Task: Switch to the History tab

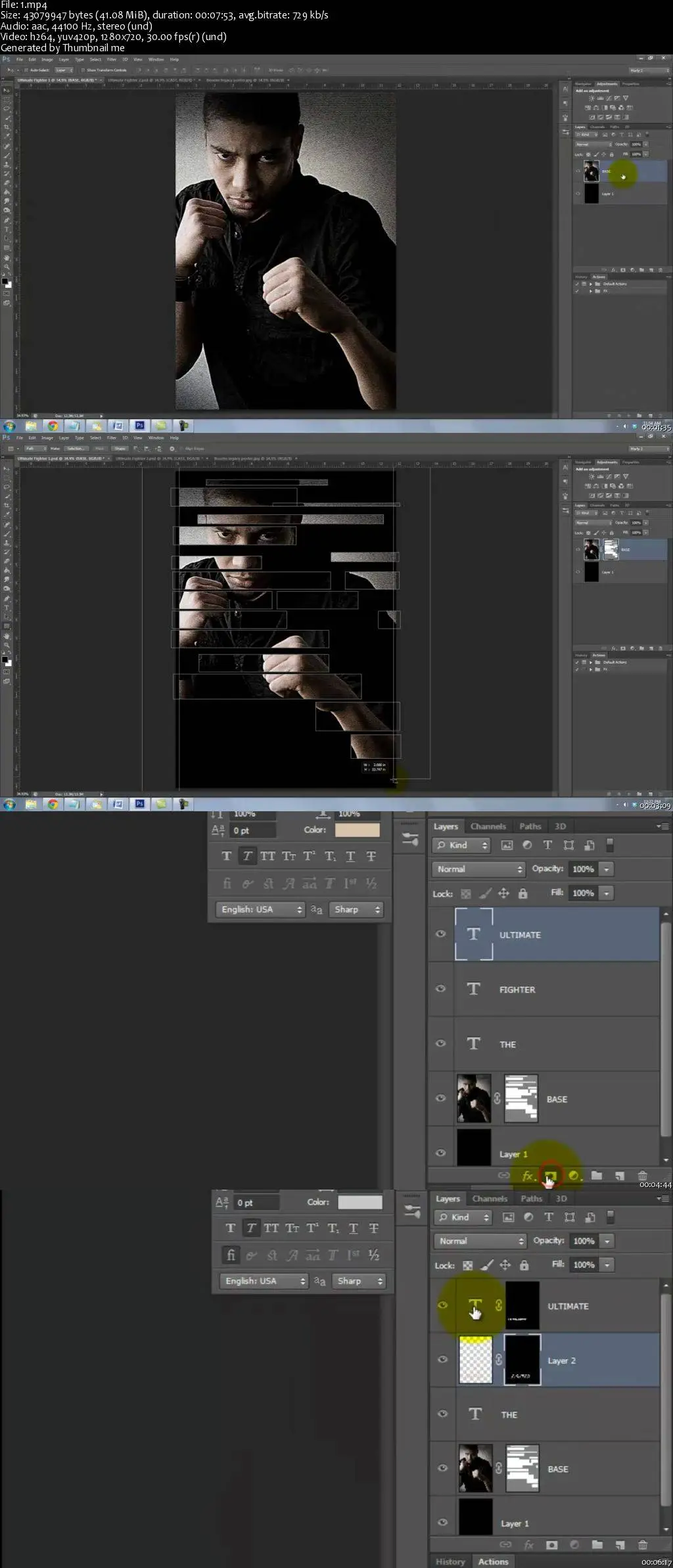Action: [x=450, y=1561]
